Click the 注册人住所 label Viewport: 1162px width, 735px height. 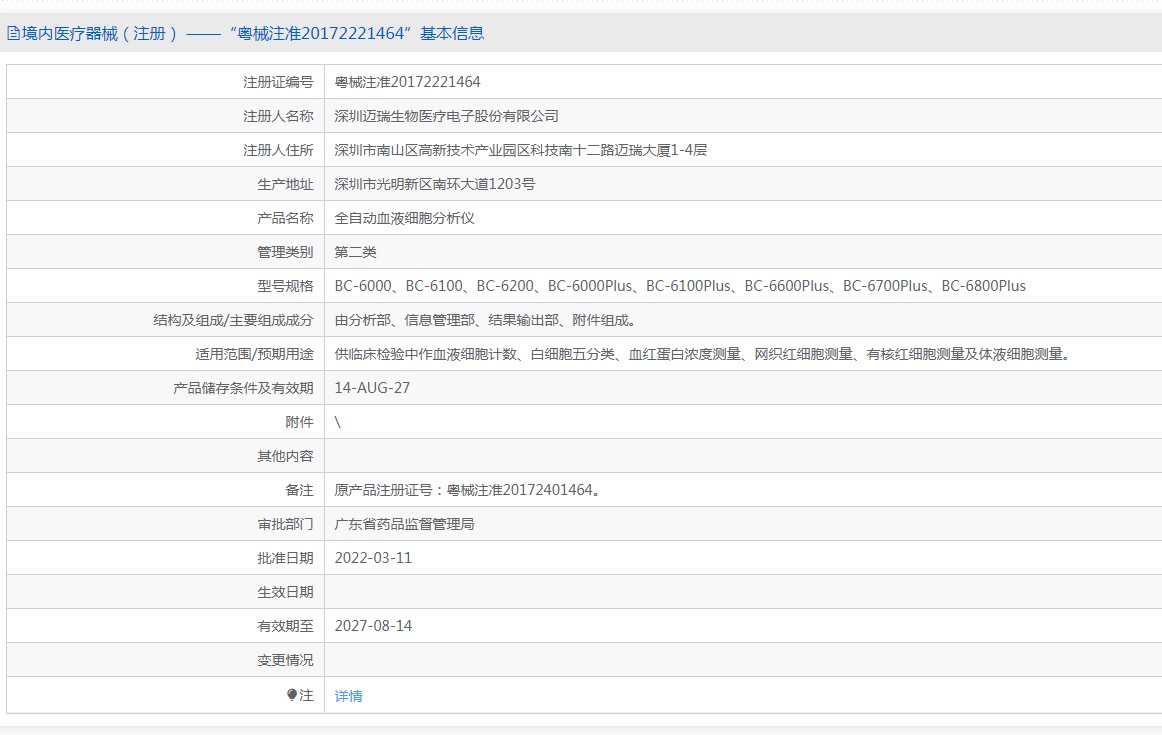tap(278, 150)
